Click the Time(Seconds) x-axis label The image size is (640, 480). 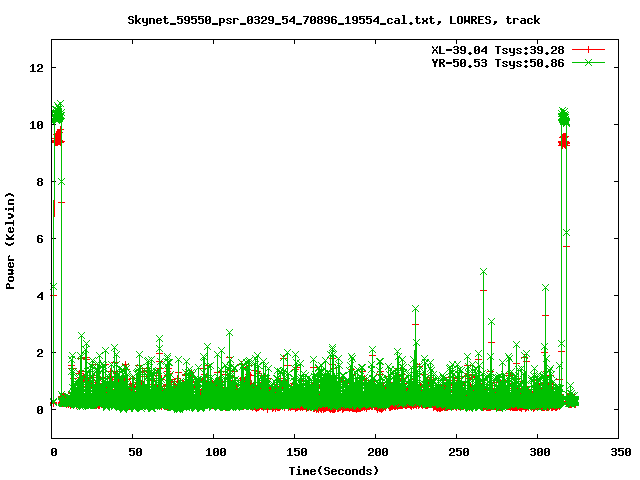tap(333, 471)
